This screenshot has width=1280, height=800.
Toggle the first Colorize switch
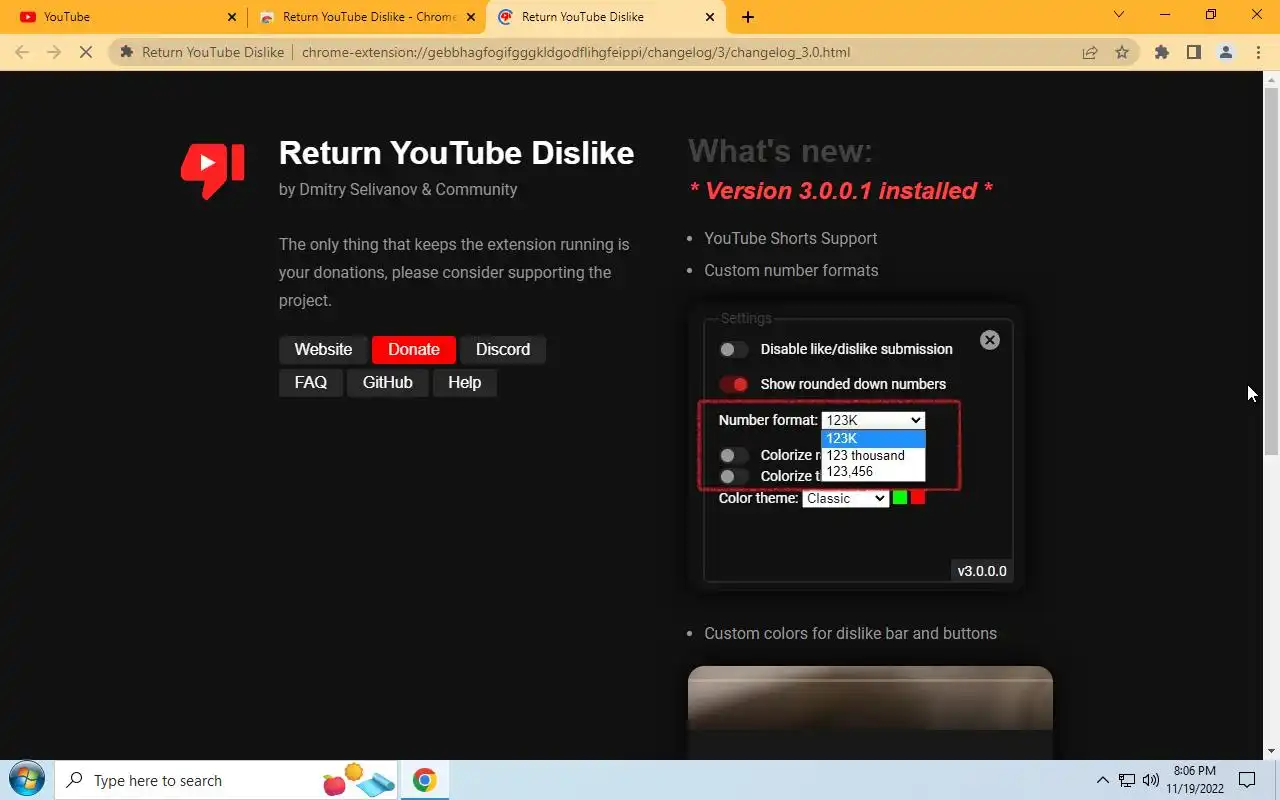click(733, 455)
